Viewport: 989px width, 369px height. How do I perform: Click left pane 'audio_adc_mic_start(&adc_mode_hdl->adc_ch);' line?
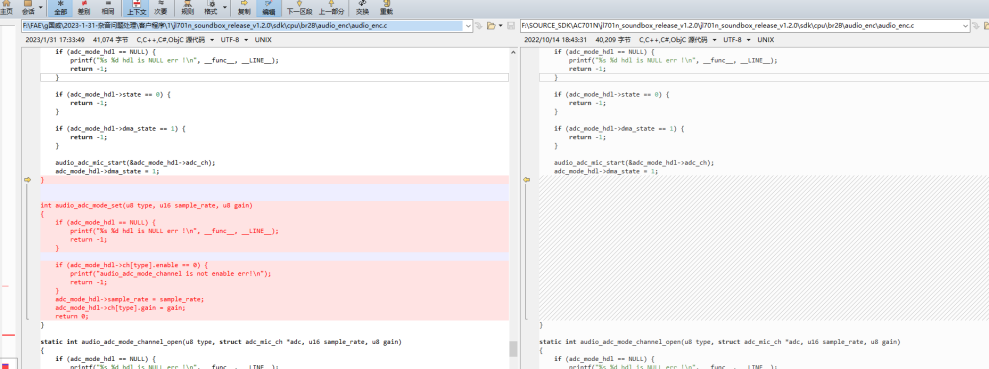(x=135, y=162)
